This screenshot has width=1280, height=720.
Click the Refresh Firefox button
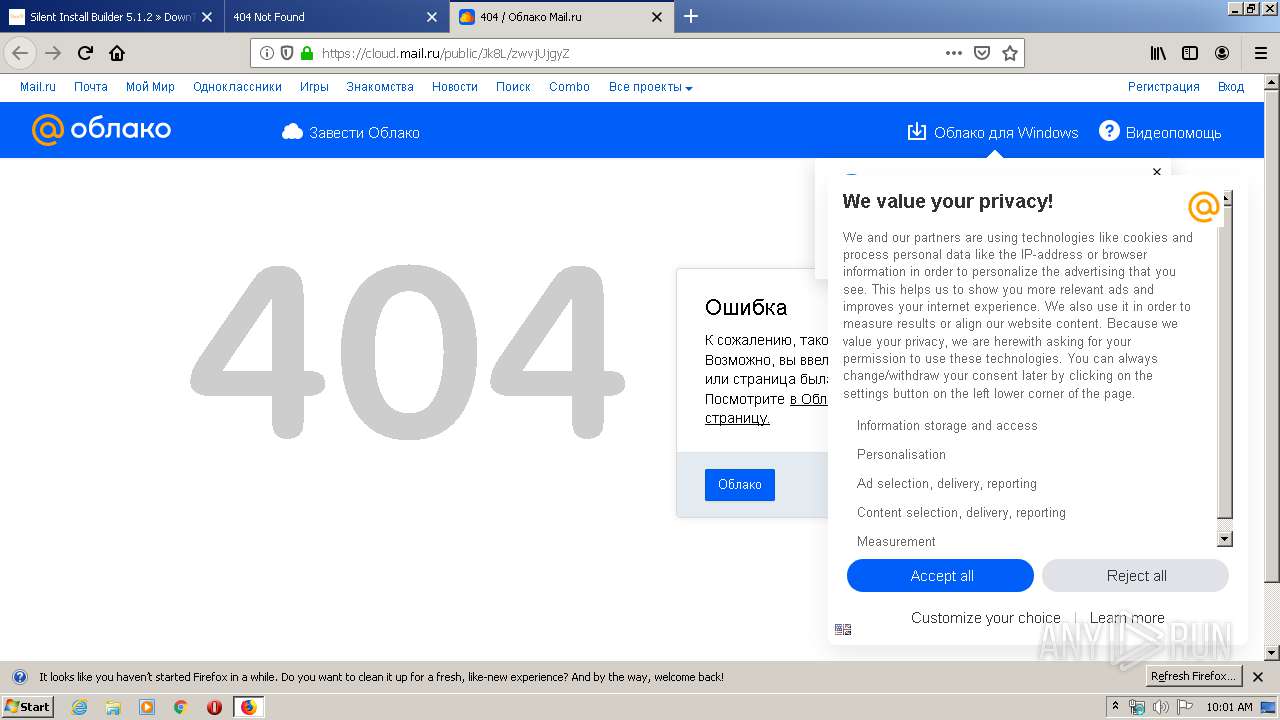1193,677
